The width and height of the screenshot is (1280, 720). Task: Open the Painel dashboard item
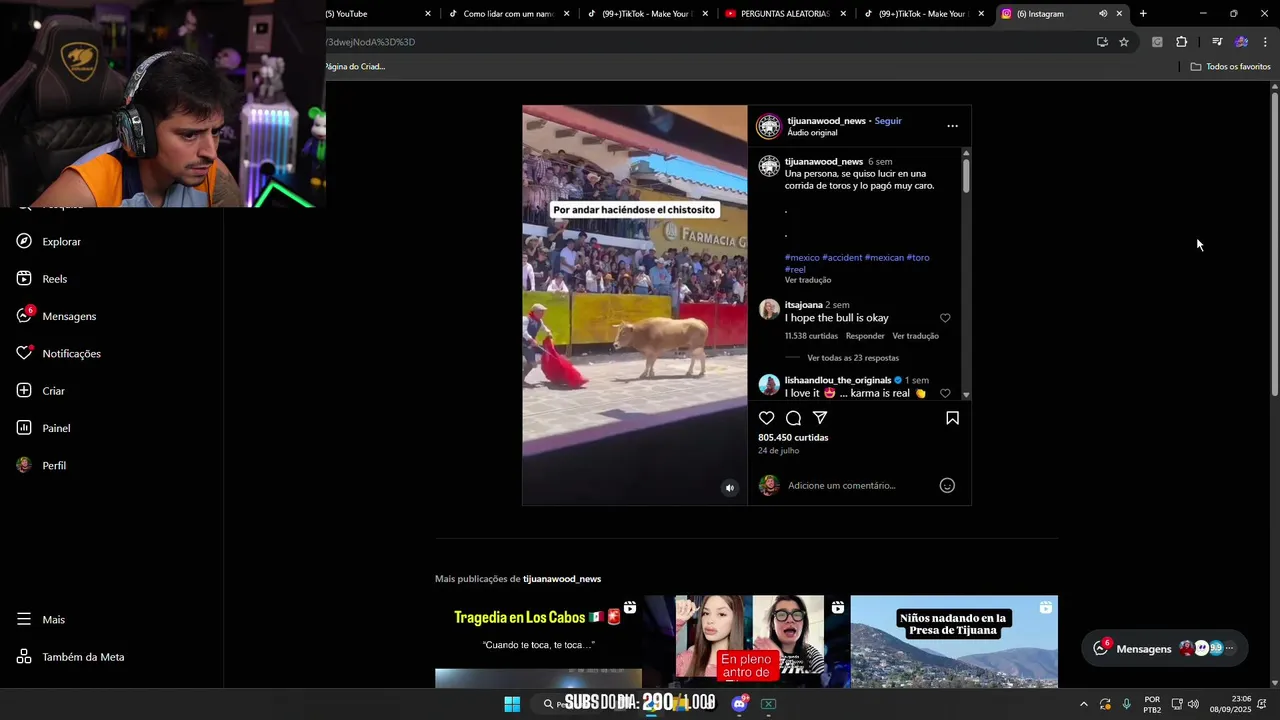tap(43, 428)
